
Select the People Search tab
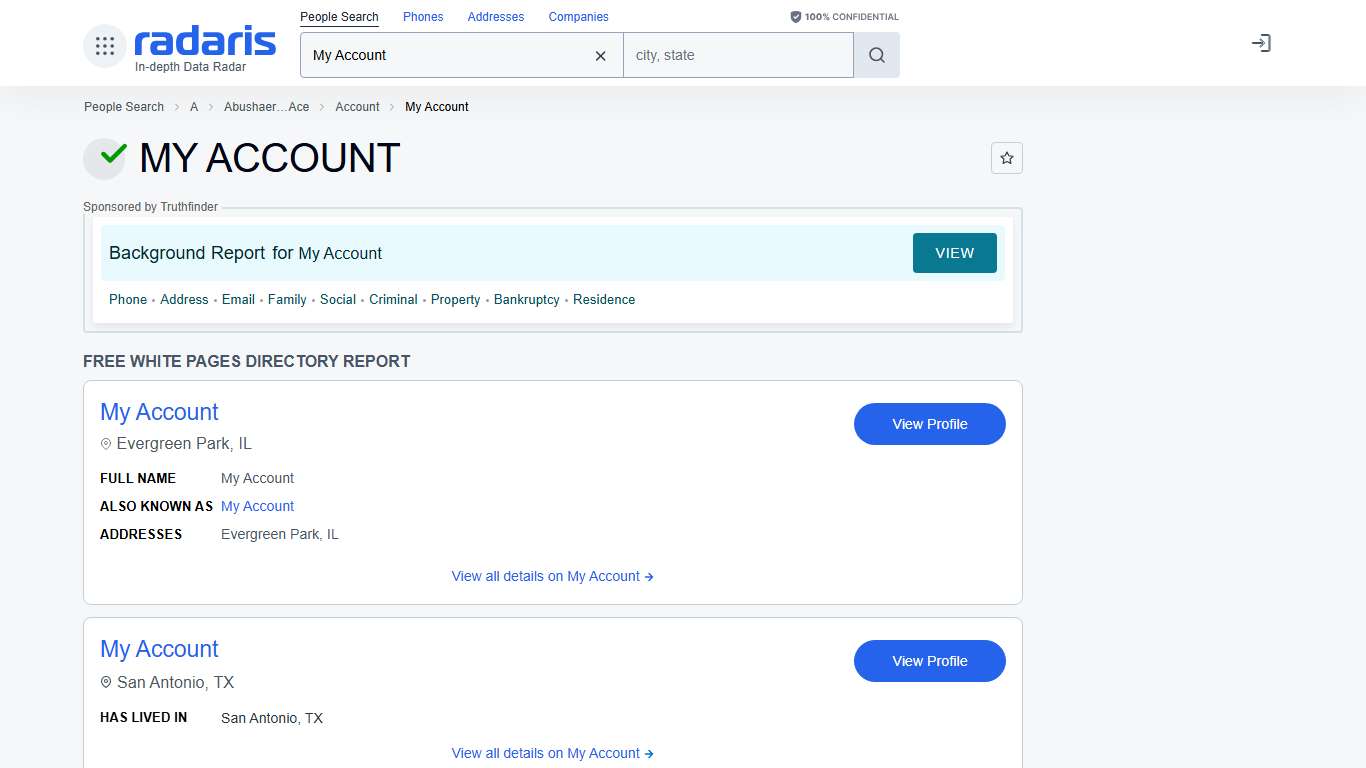(x=339, y=16)
